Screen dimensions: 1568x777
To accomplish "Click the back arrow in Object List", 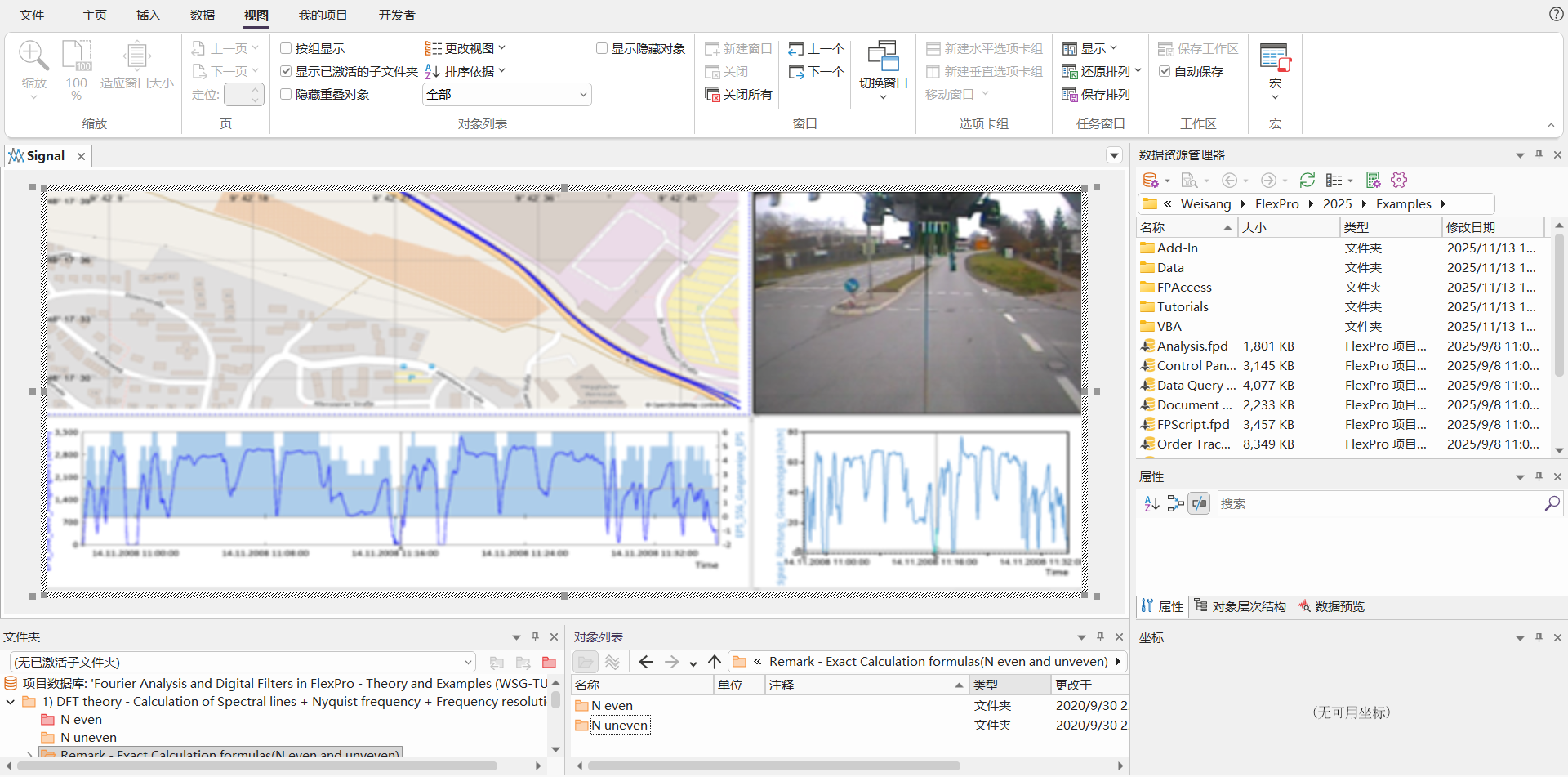I will 645,662.
